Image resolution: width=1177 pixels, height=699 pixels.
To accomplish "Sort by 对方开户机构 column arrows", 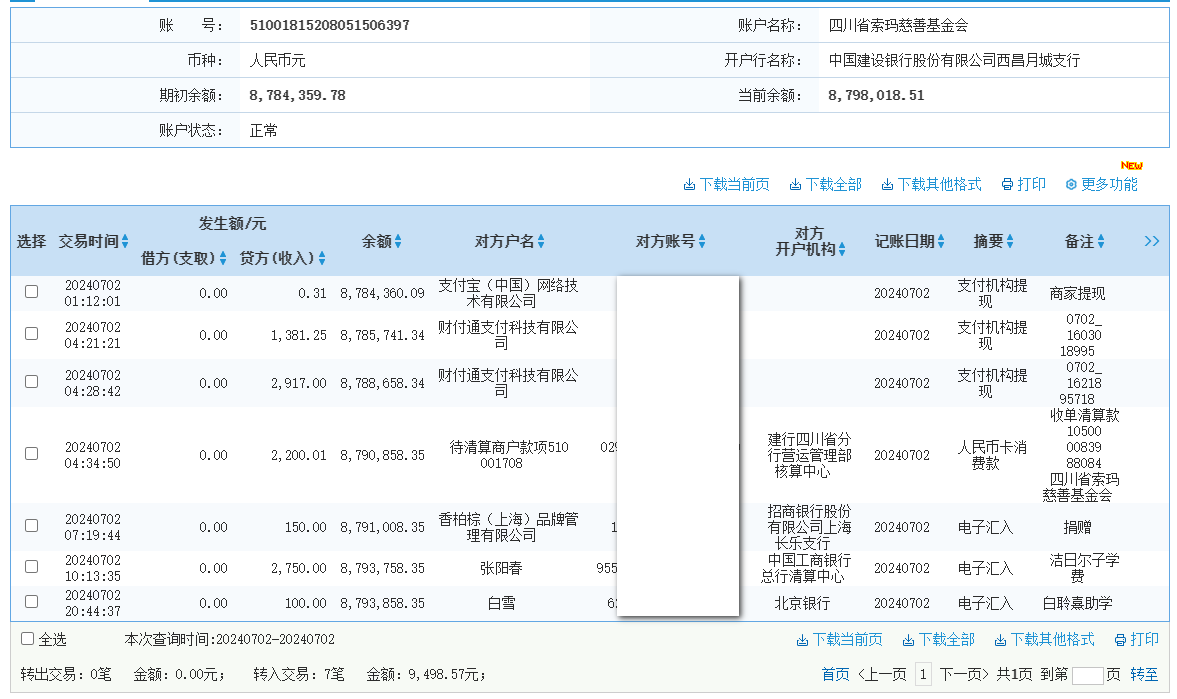I will [842, 249].
